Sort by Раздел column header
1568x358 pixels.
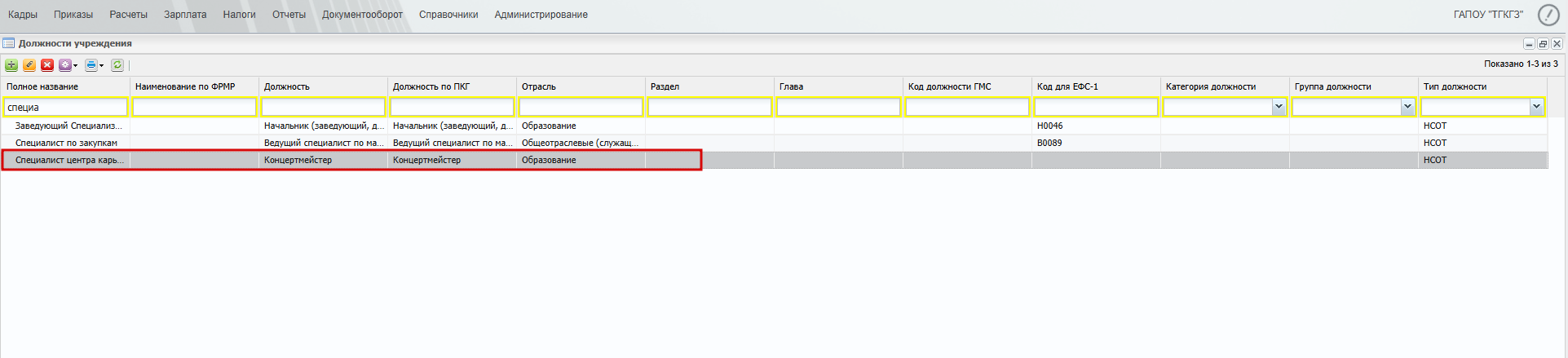click(709, 86)
